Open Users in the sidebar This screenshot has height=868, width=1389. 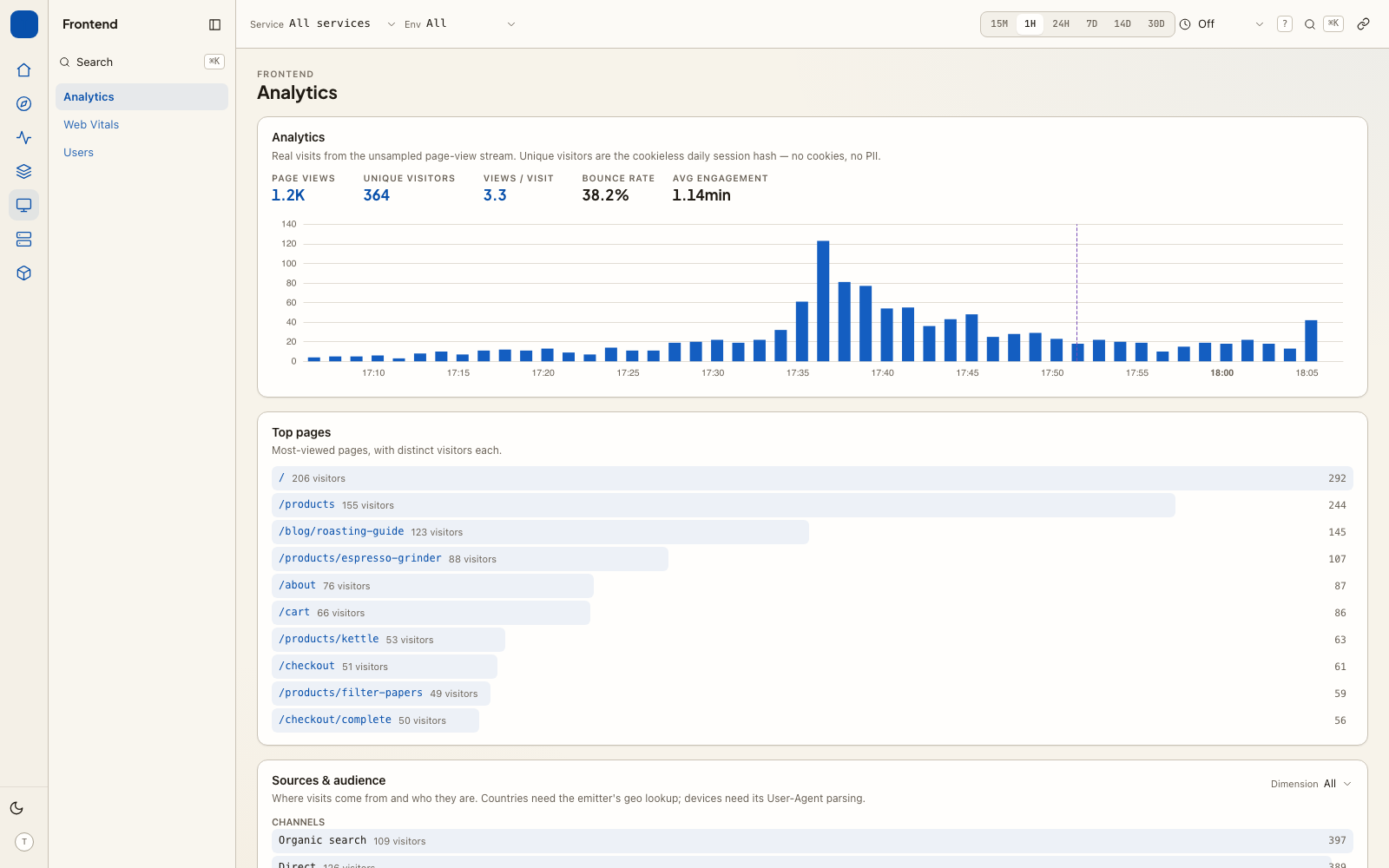tap(142, 152)
